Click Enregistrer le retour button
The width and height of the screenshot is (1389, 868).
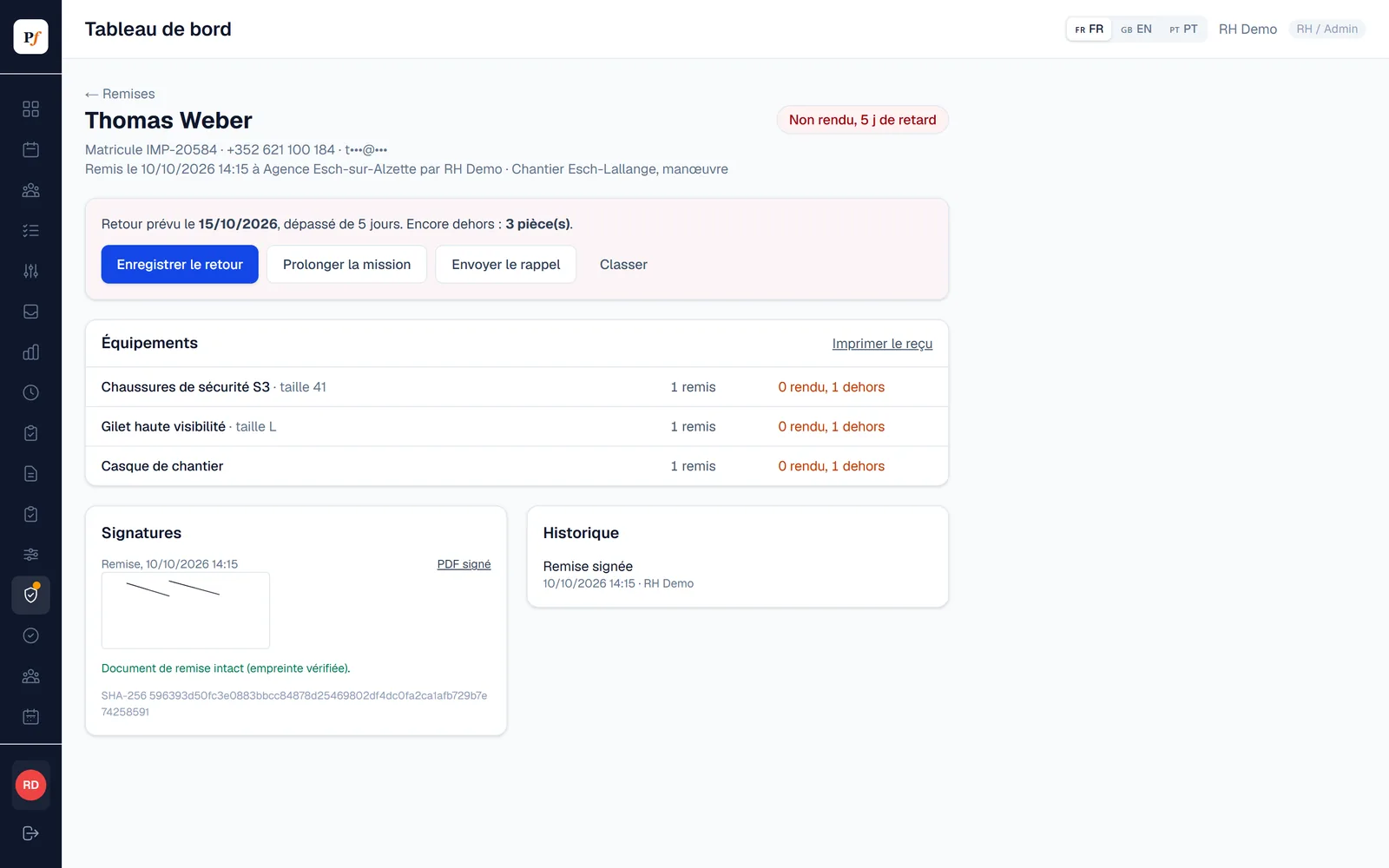click(180, 265)
